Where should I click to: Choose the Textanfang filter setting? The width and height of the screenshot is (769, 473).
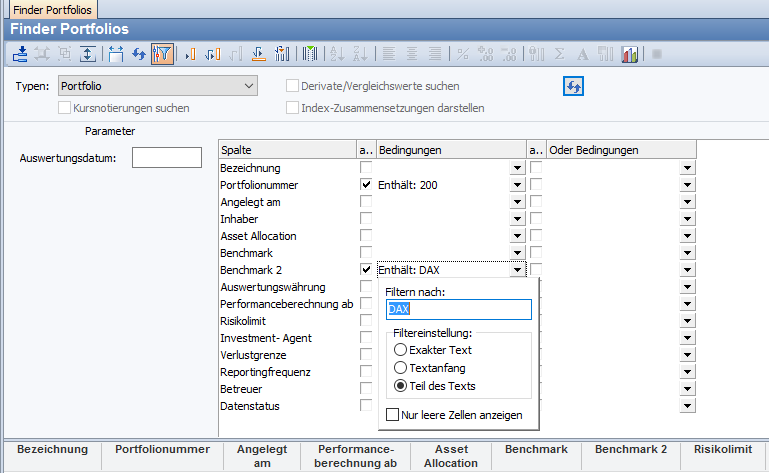401,368
